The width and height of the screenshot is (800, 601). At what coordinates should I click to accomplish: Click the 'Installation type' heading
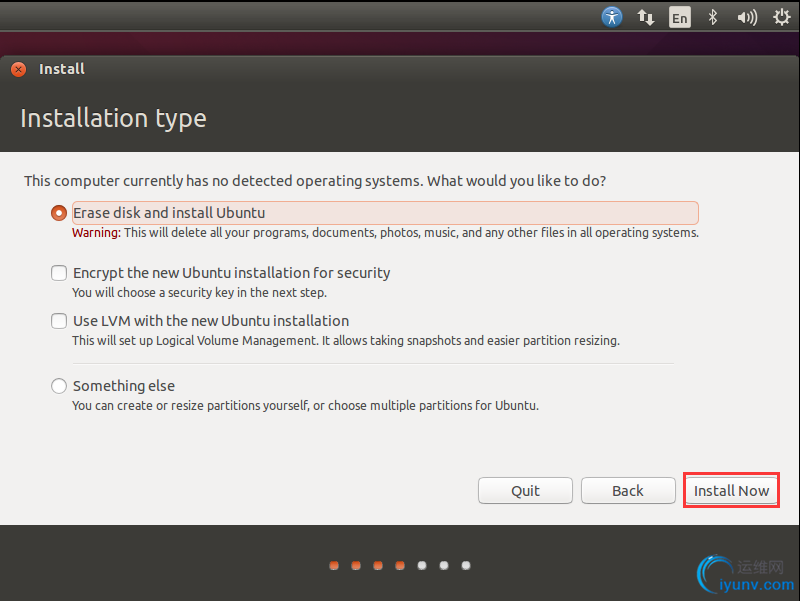point(113,119)
